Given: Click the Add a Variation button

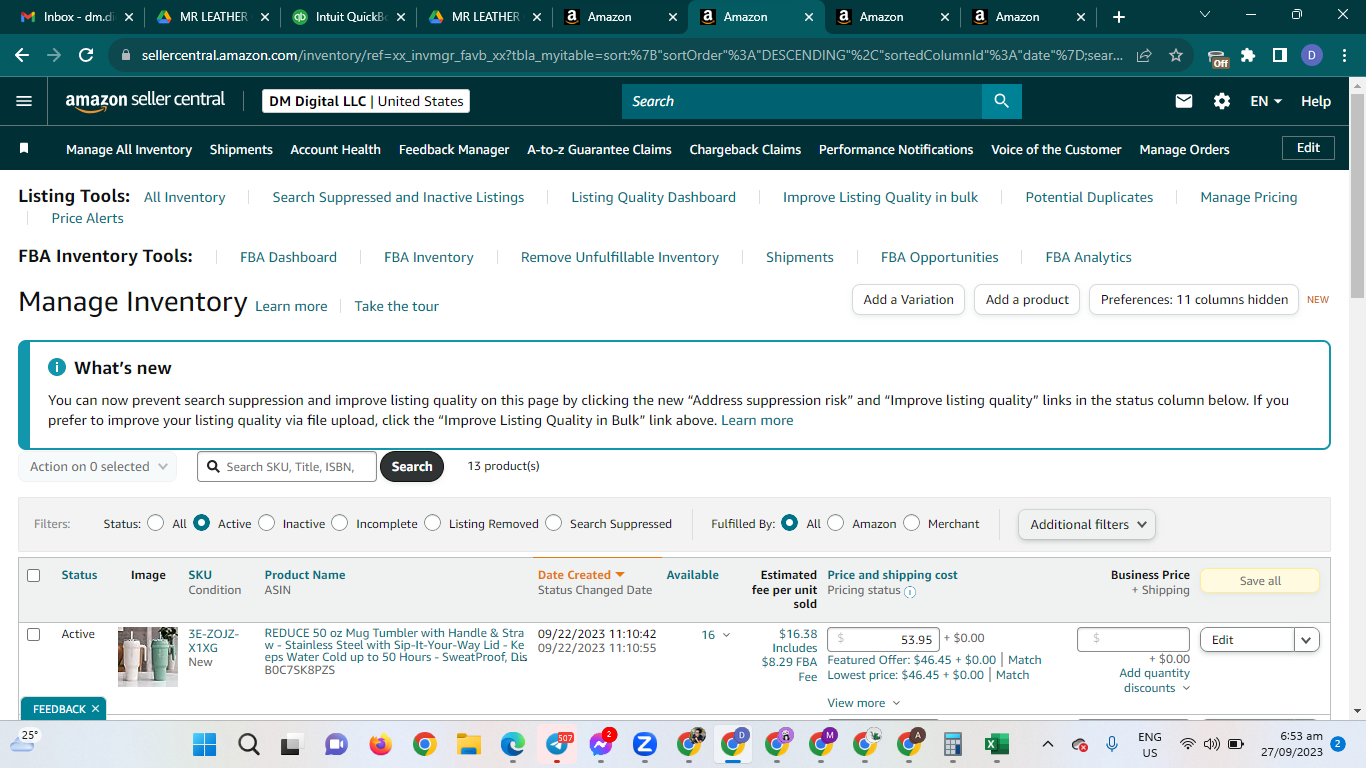Looking at the screenshot, I should tap(908, 299).
